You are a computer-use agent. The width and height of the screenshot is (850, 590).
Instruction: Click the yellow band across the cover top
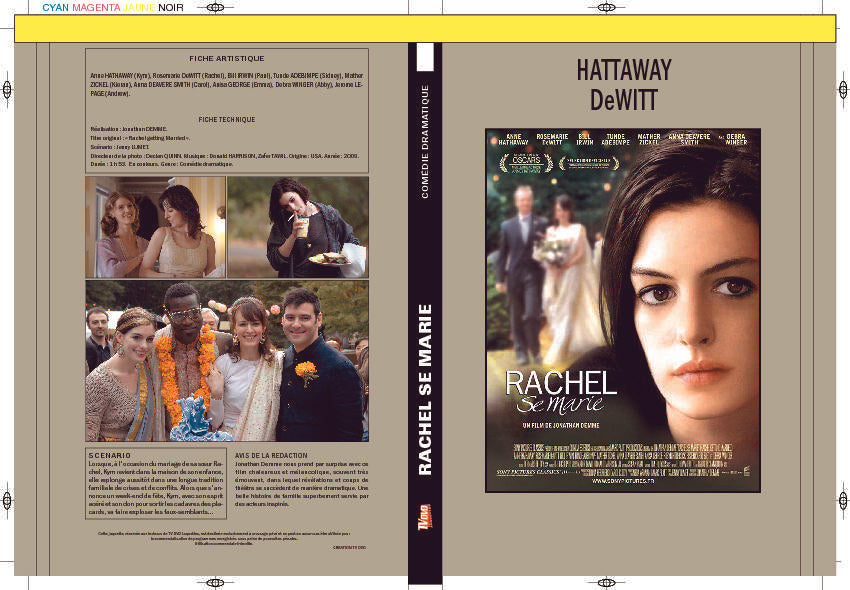[425, 29]
